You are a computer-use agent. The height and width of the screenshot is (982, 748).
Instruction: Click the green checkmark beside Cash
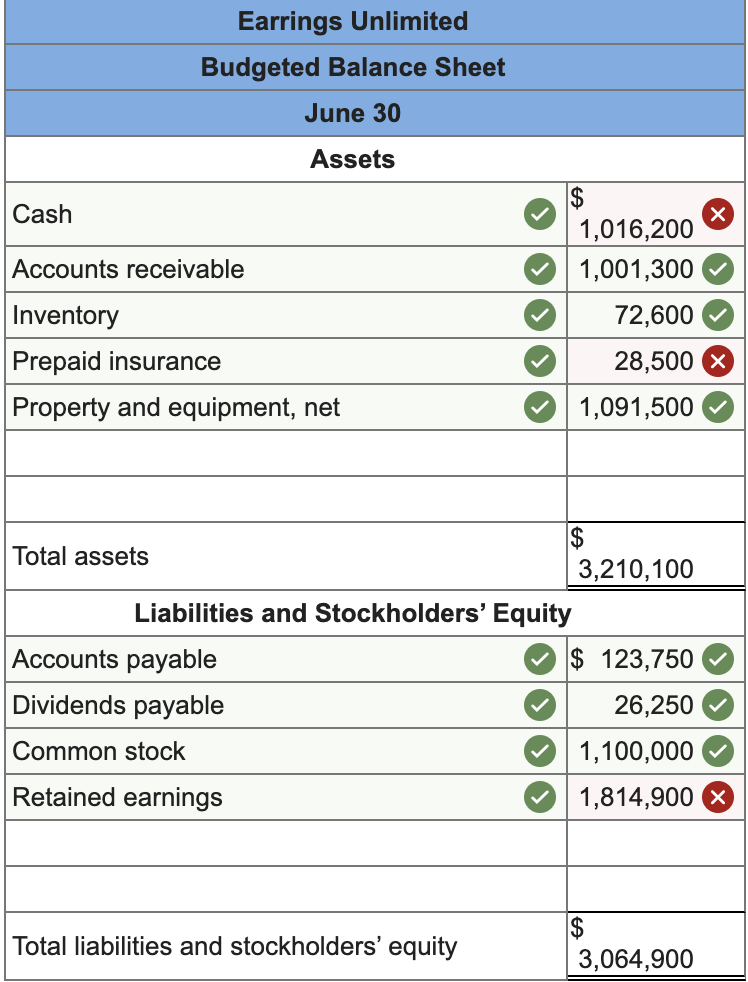coord(539,214)
